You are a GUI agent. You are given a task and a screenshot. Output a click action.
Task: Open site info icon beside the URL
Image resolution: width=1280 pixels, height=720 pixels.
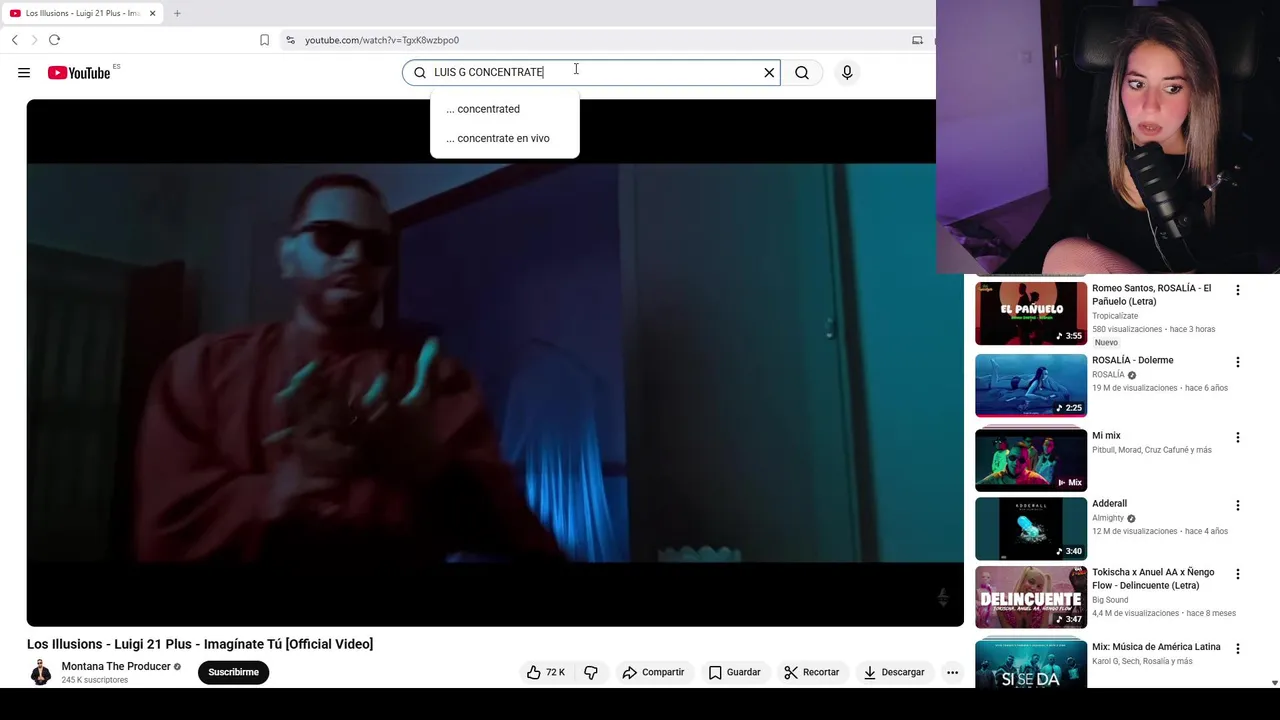coord(290,40)
